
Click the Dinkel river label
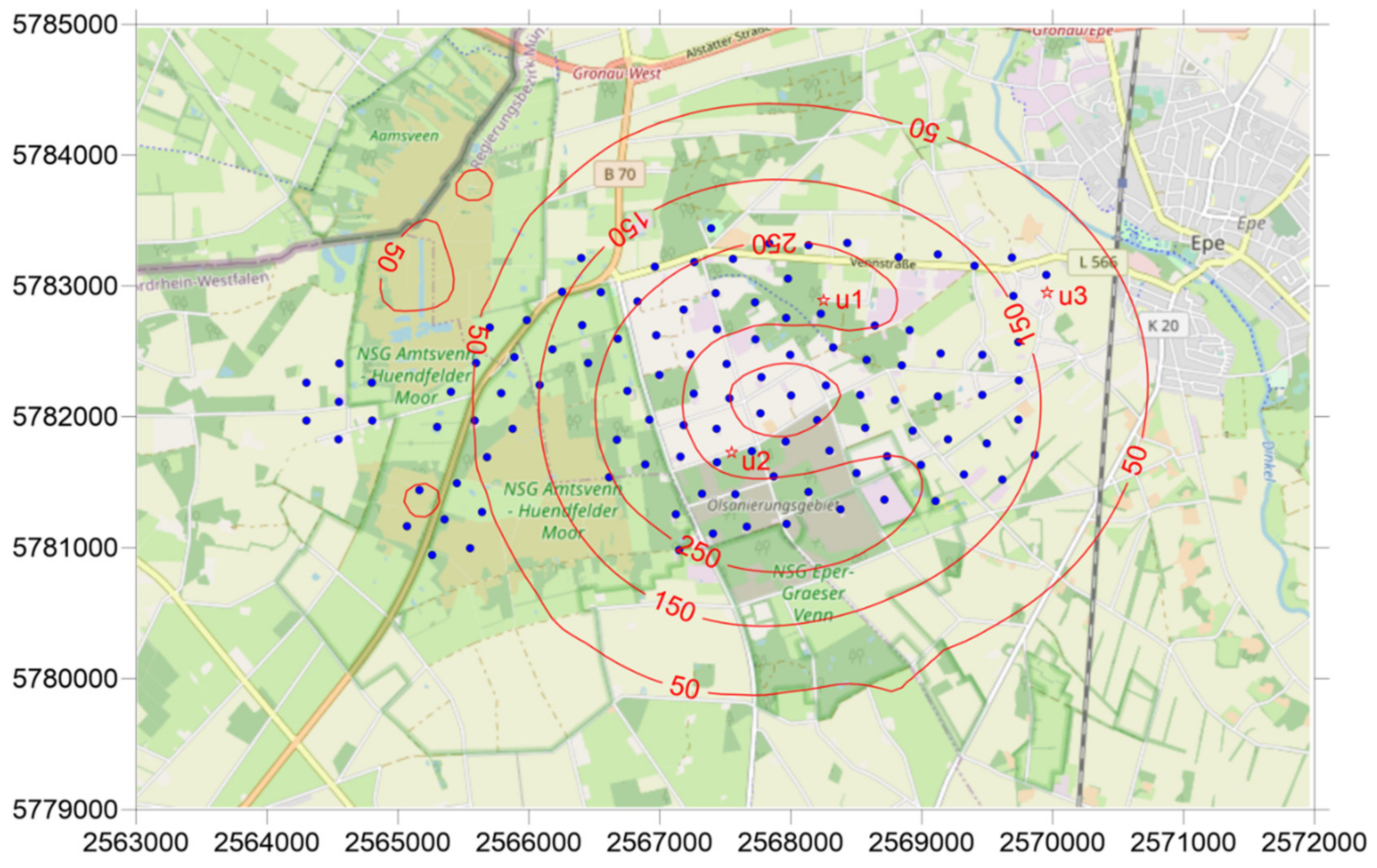[1268, 461]
